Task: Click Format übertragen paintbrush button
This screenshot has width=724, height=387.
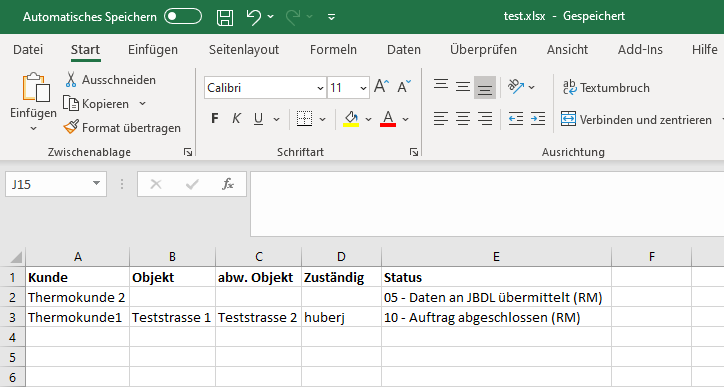Action: (122, 127)
